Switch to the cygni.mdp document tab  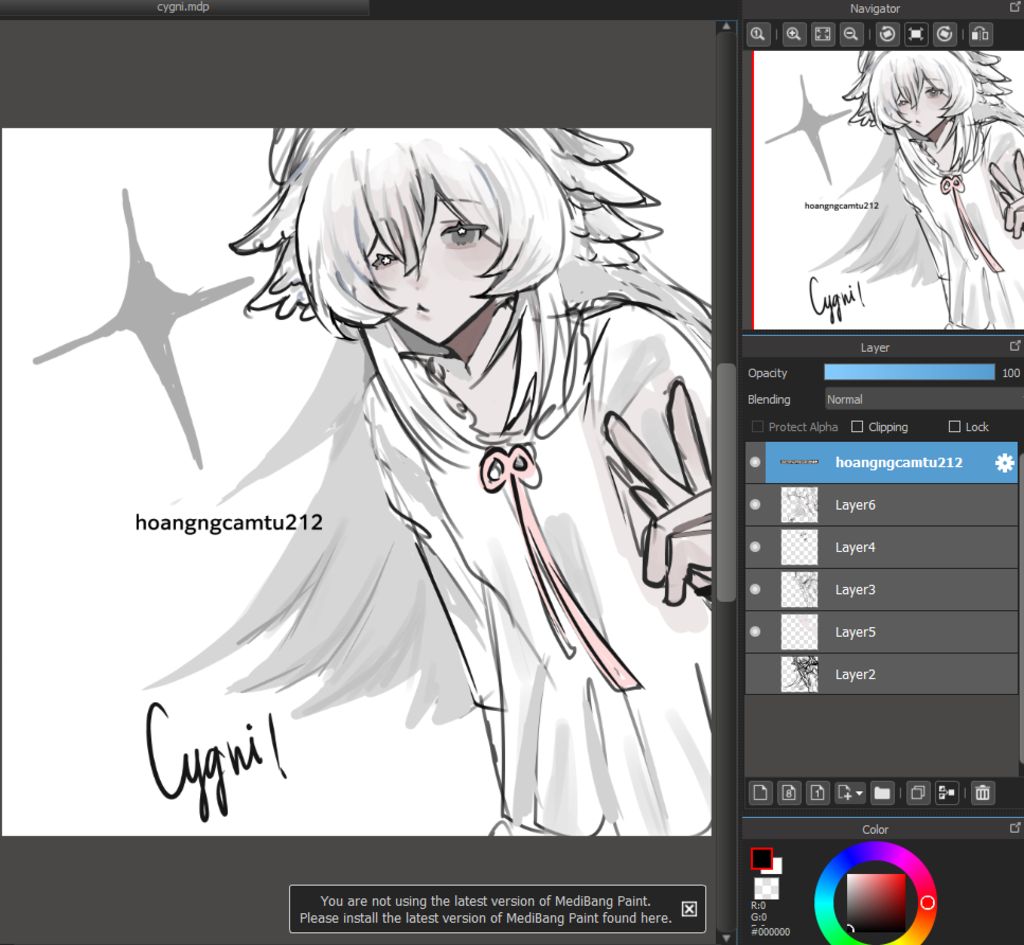[x=184, y=7]
